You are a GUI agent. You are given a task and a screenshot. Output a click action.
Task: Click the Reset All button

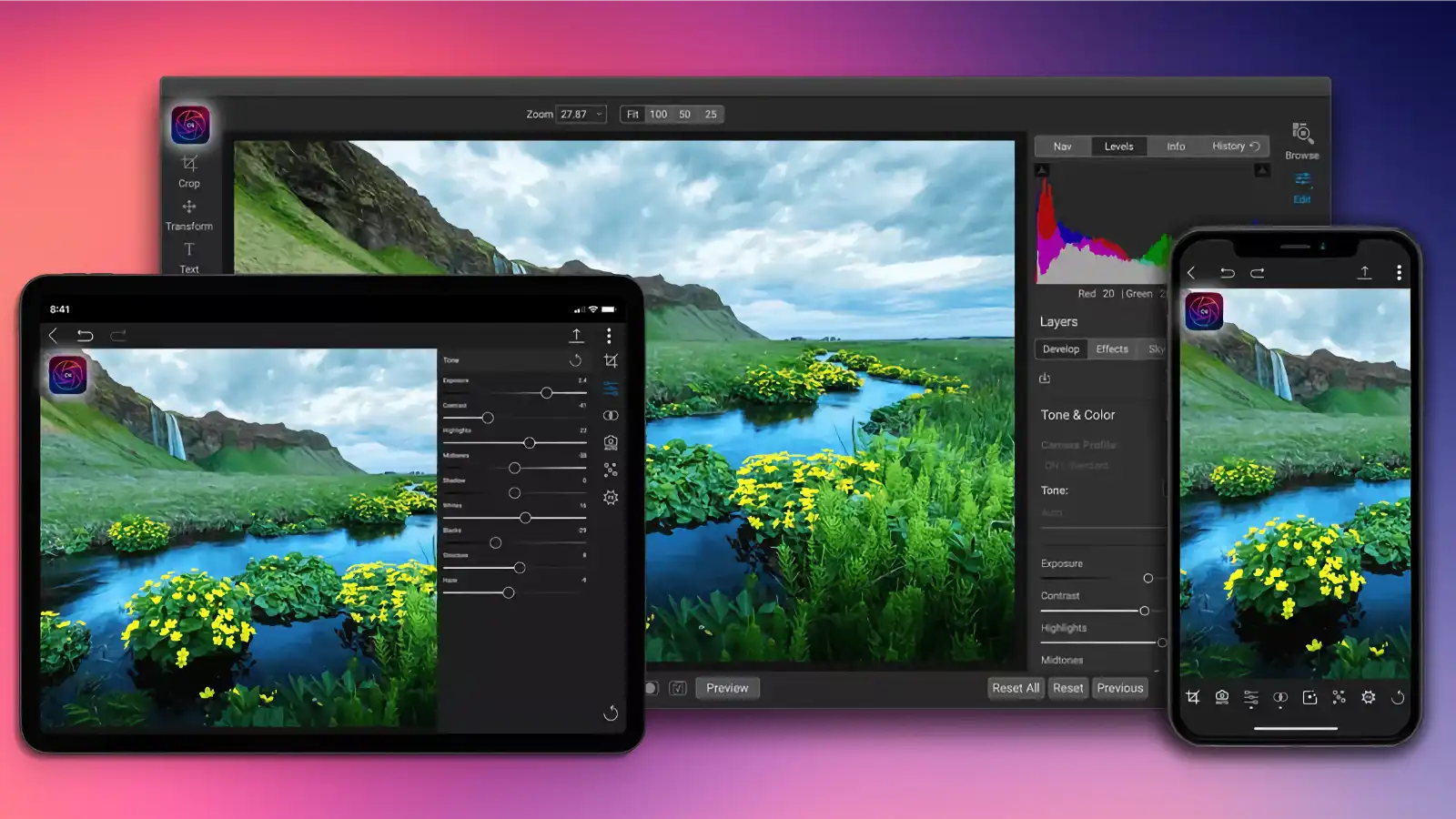pos(1015,687)
